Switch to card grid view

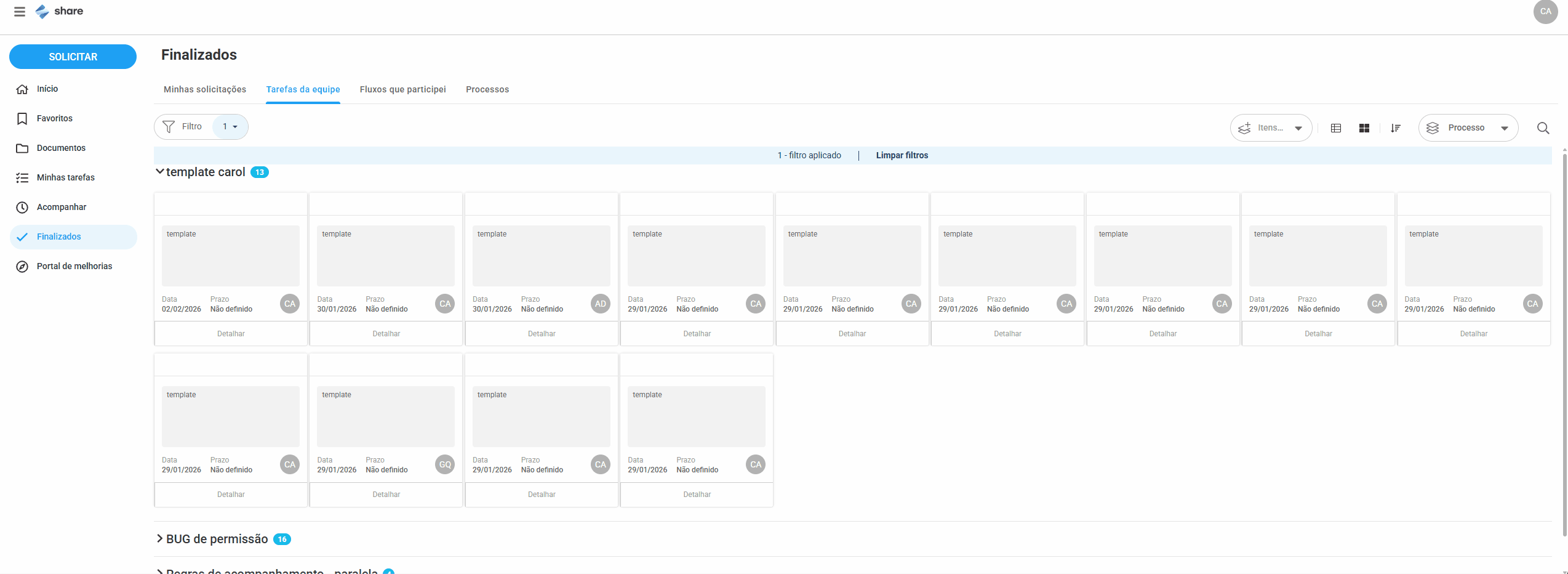[x=1364, y=128]
